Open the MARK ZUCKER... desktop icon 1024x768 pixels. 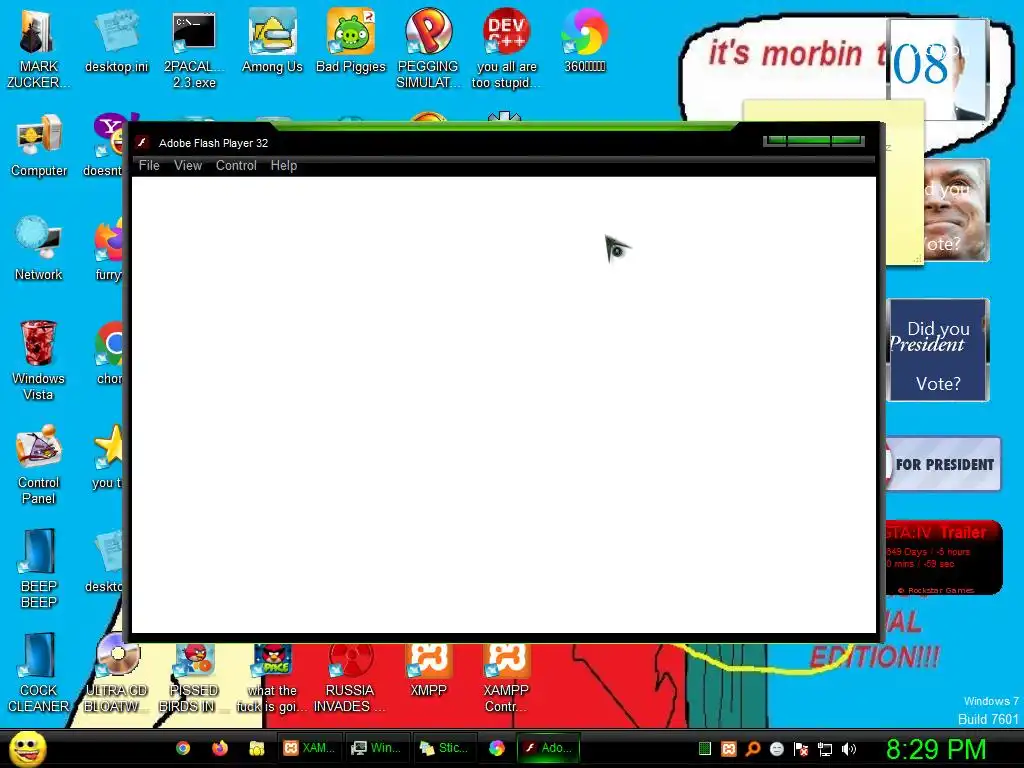pyautogui.click(x=38, y=49)
